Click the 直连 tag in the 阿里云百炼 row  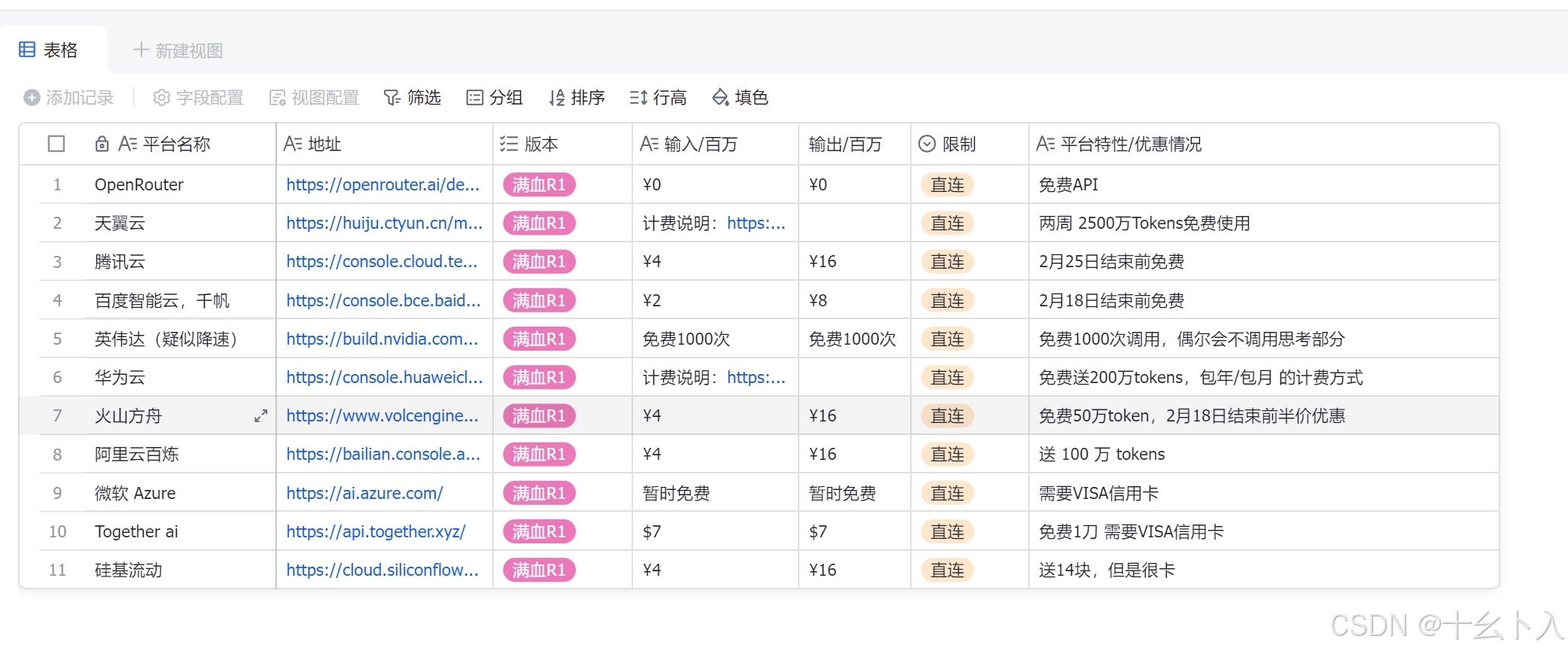point(947,455)
